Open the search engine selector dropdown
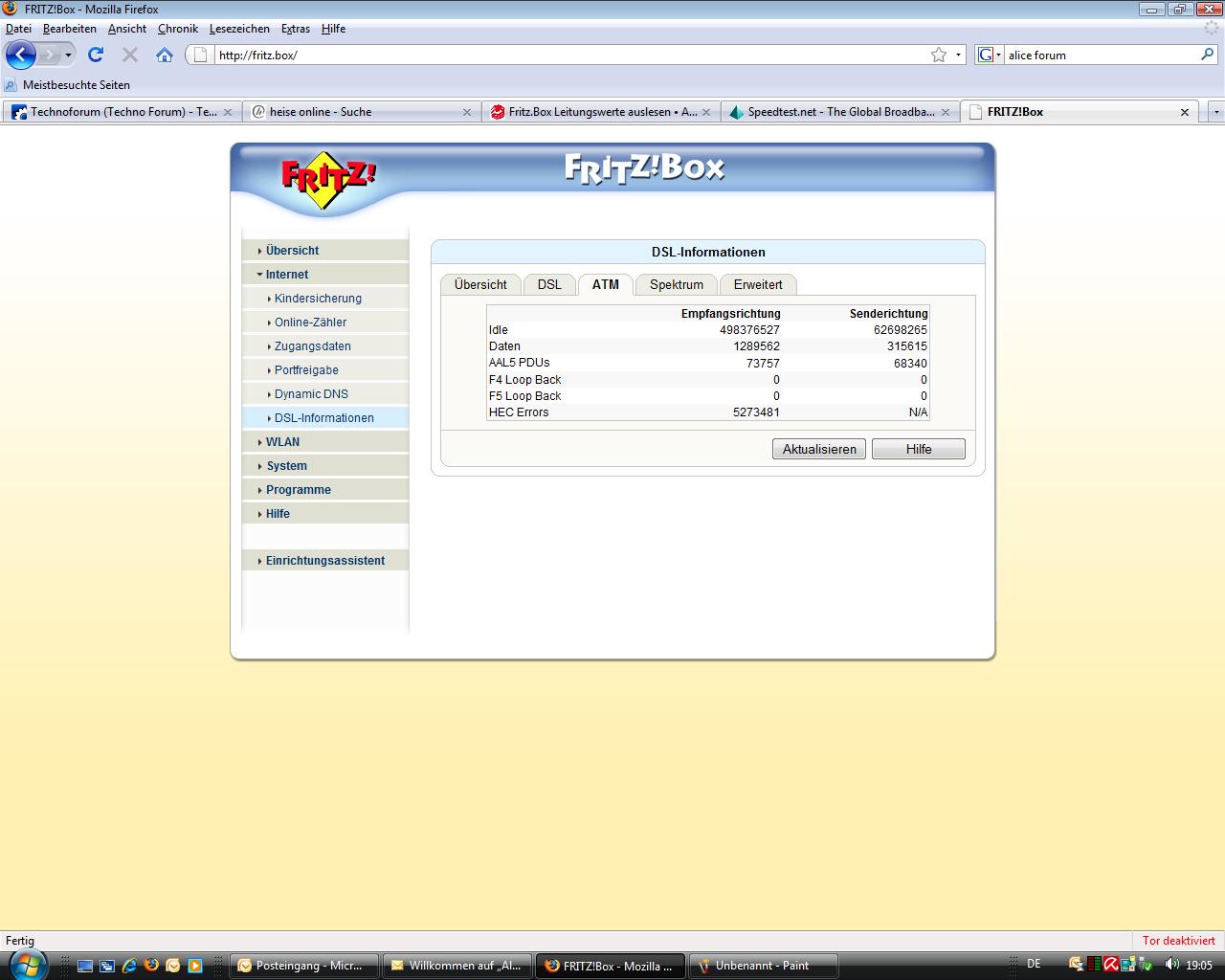This screenshot has height=980, width=1225. click(x=990, y=55)
